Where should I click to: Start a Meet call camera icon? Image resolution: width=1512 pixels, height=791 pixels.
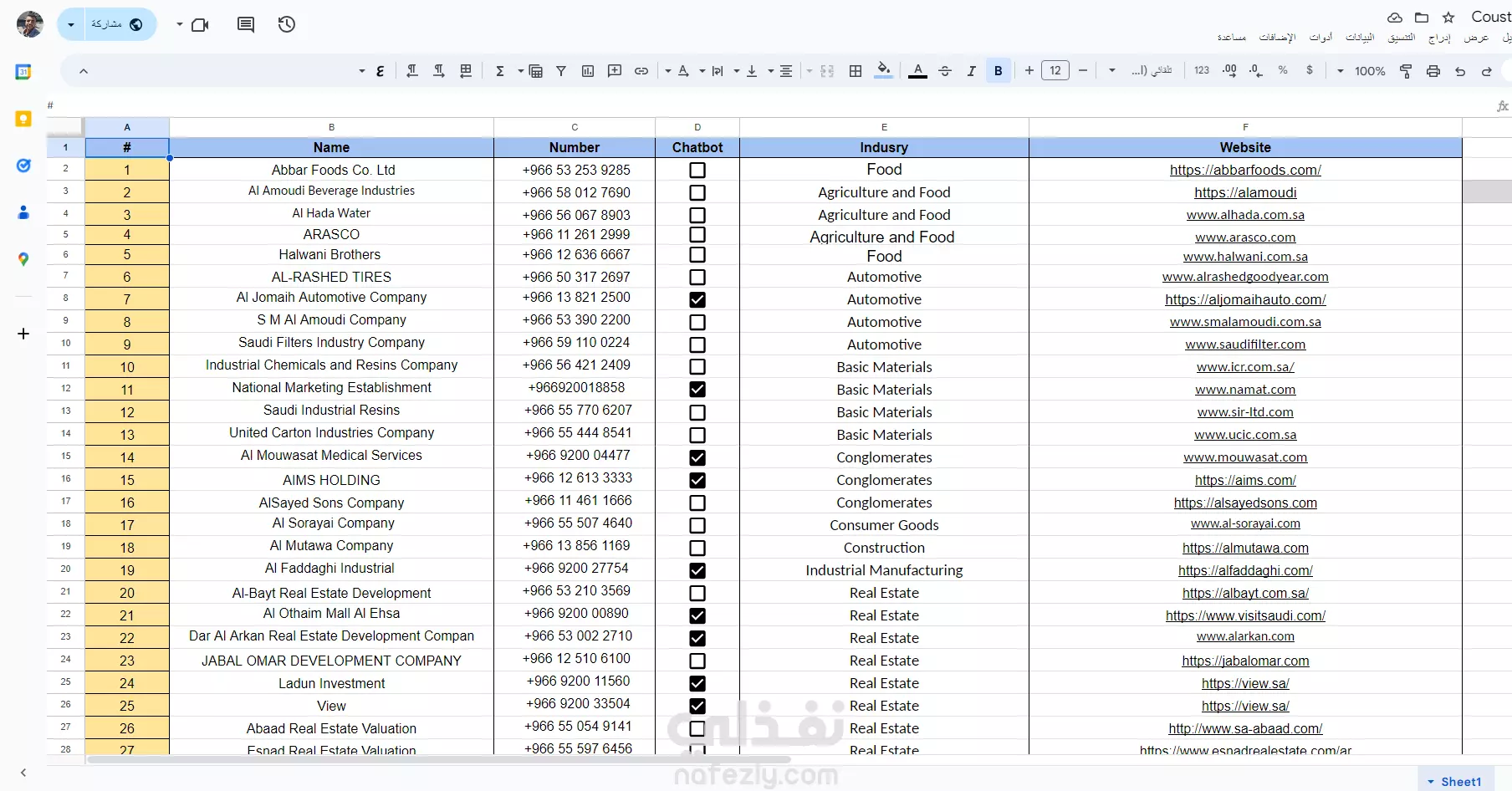coord(200,25)
